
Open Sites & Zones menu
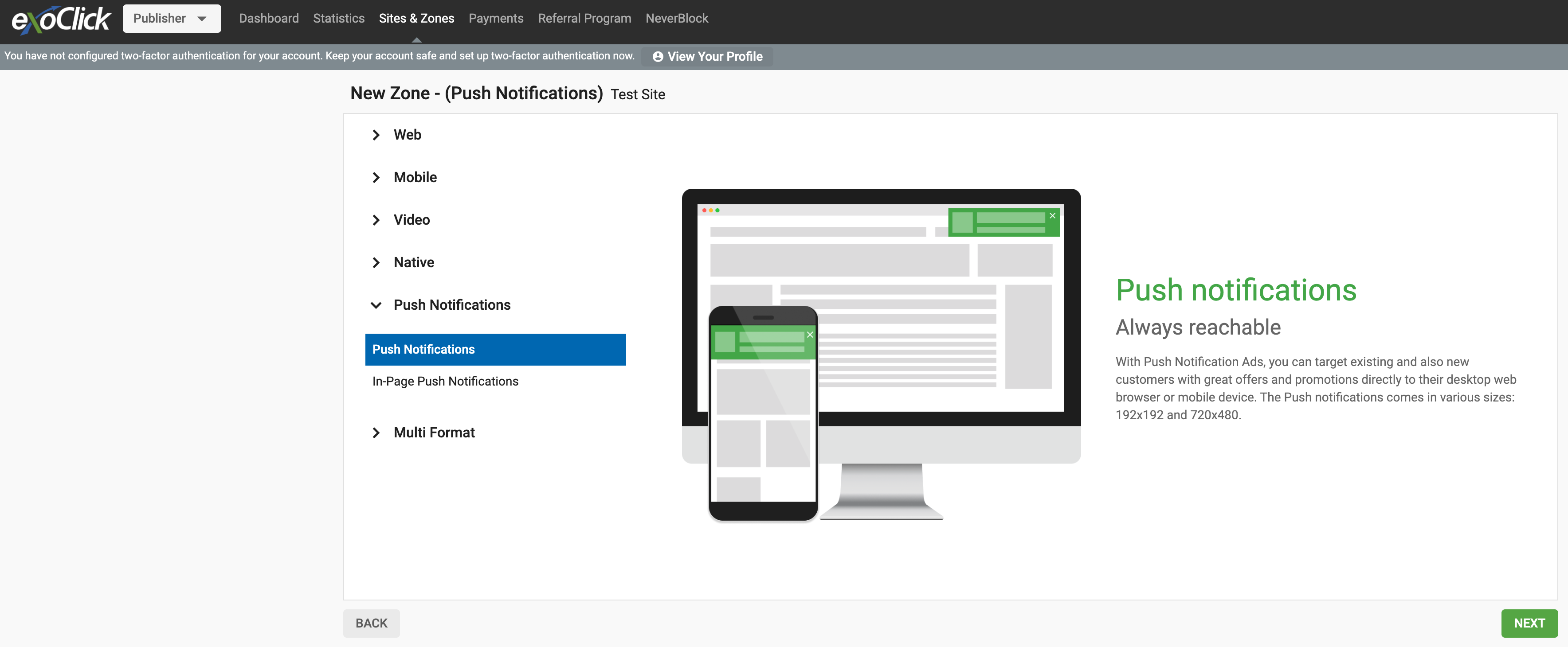point(416,18)
